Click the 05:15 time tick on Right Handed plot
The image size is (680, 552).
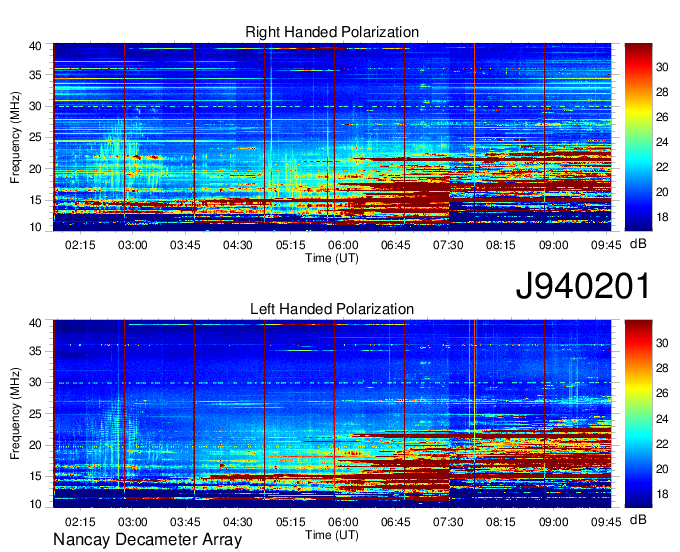[291, 245]
